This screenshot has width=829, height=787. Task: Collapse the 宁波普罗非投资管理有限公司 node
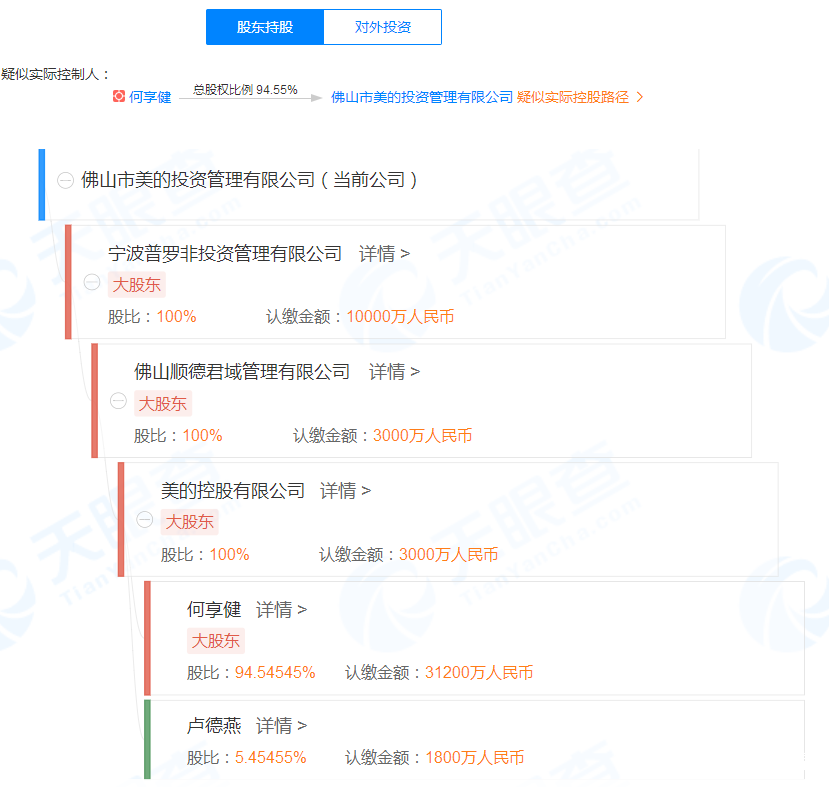coord(92,282)
